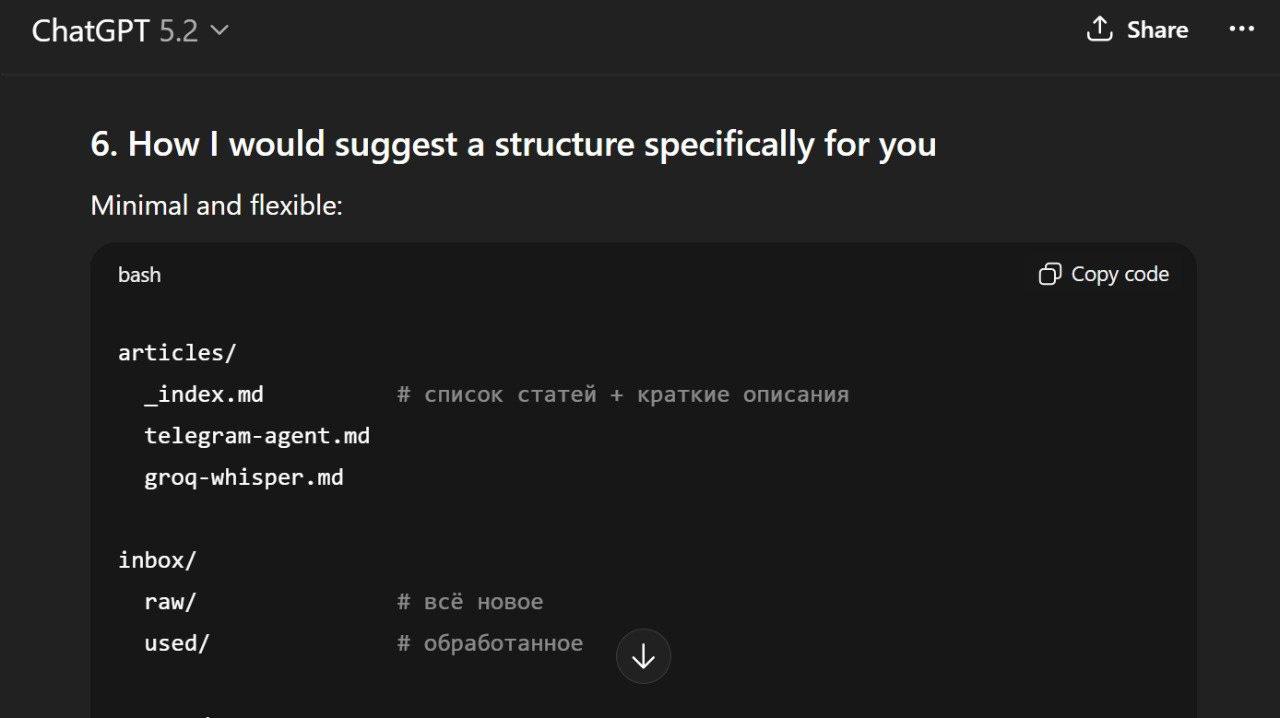Click the section 6 heading text
Image resolution: width=1280 pixels, height=718 pixels.
(513, 144)
